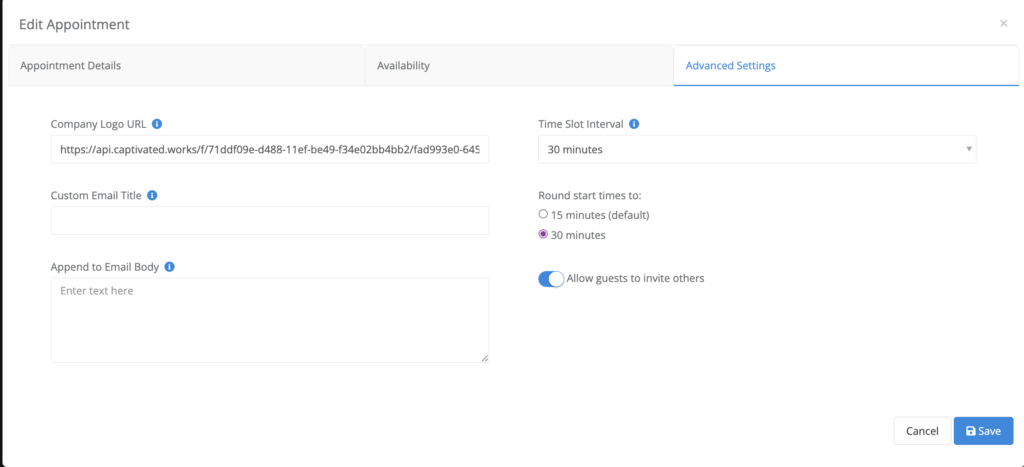Close the Edit Appointment dialog with X

click(x=1004, y=24)
